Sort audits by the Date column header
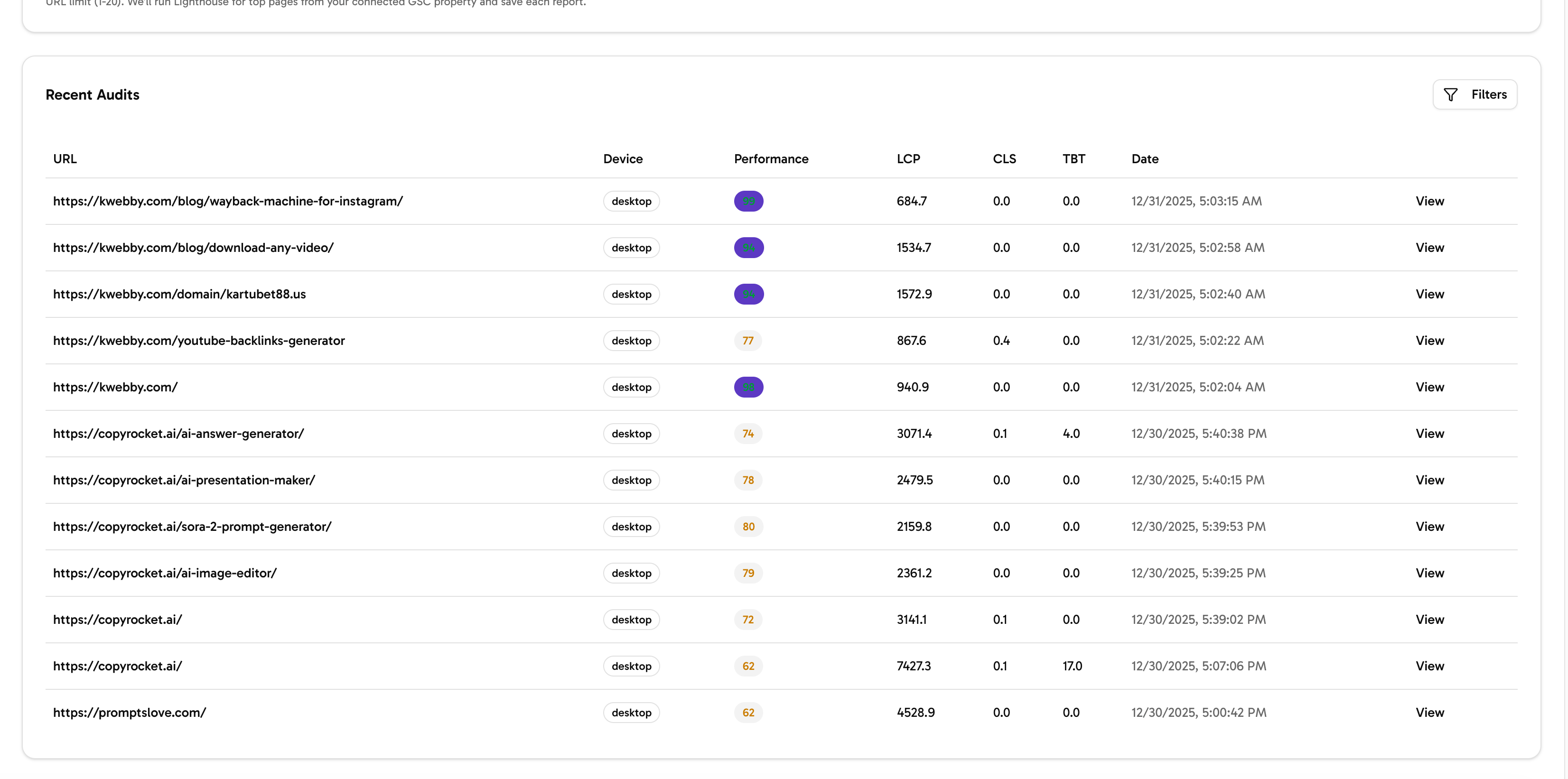 click(x=1145, y=159)
